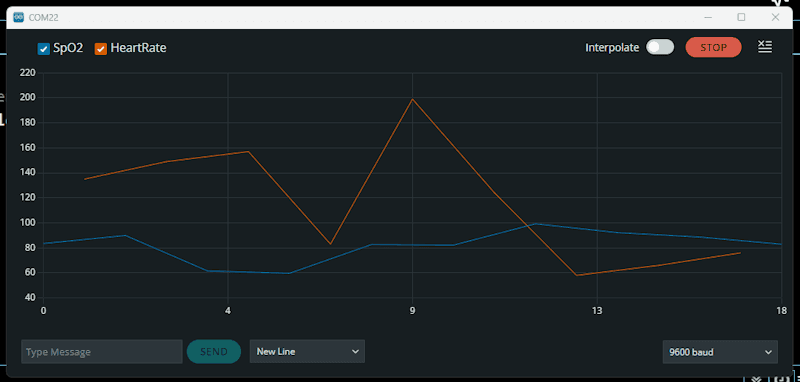Click the clear output lines icon
This screenshot has height=382, width=800.
(765, 47)
